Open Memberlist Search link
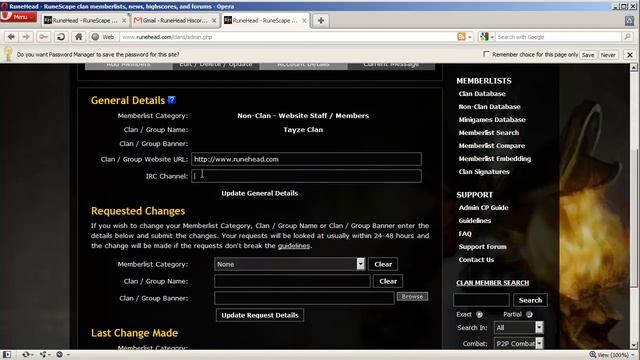 point(489,133)
